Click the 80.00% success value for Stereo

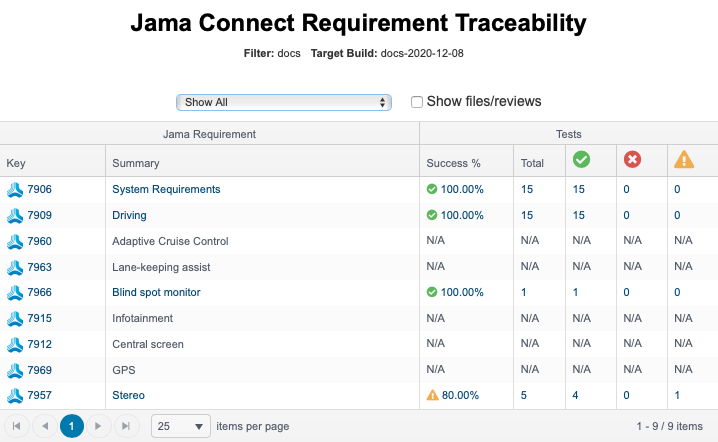coord(460,395)
